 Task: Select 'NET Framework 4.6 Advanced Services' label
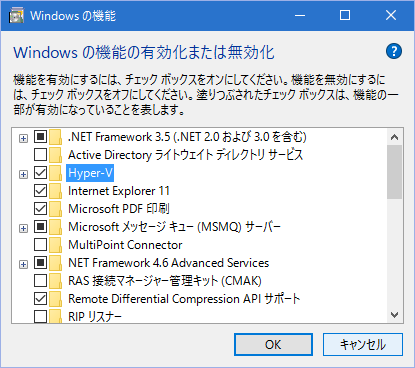point(169,263)
